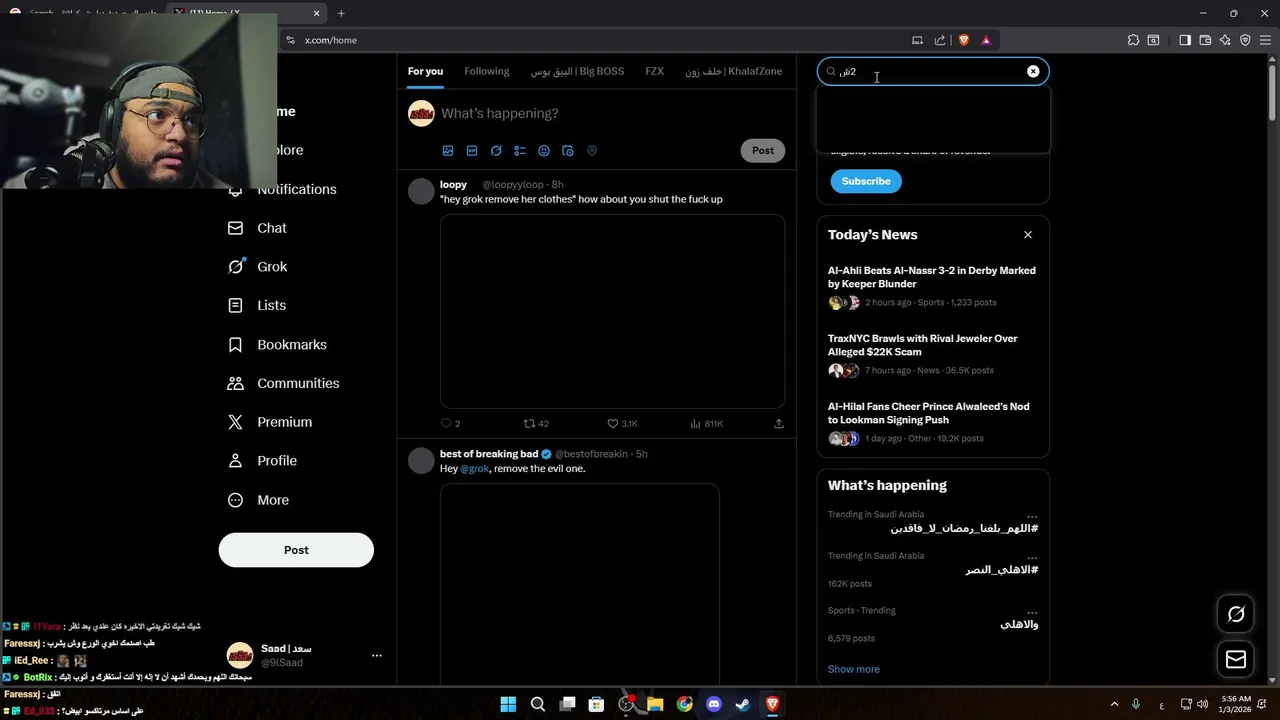Open Grok enhance icon in composer

click(x=496, y=151)
